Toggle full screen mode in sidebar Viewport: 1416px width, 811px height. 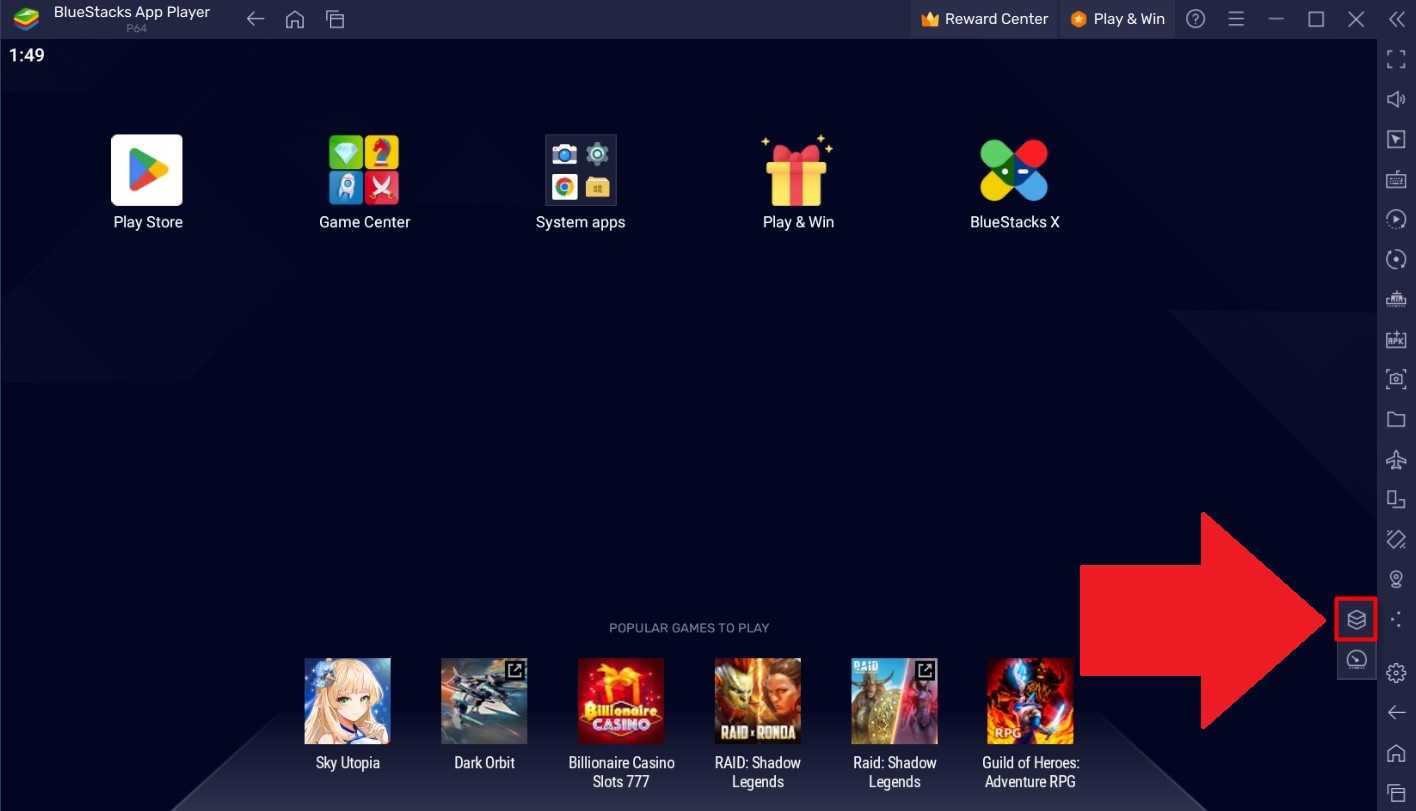click(x=1396, y=59)
